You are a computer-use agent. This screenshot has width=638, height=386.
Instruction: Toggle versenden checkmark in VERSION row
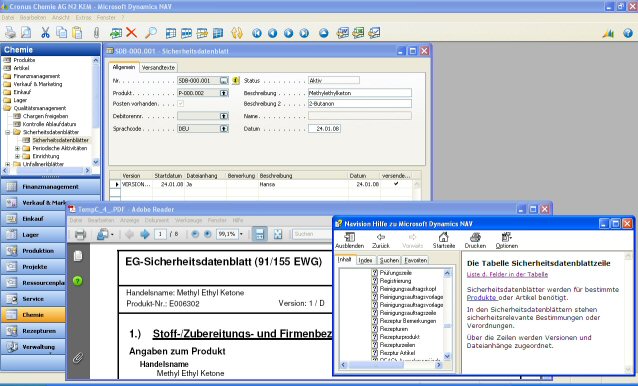pos(395,184)
